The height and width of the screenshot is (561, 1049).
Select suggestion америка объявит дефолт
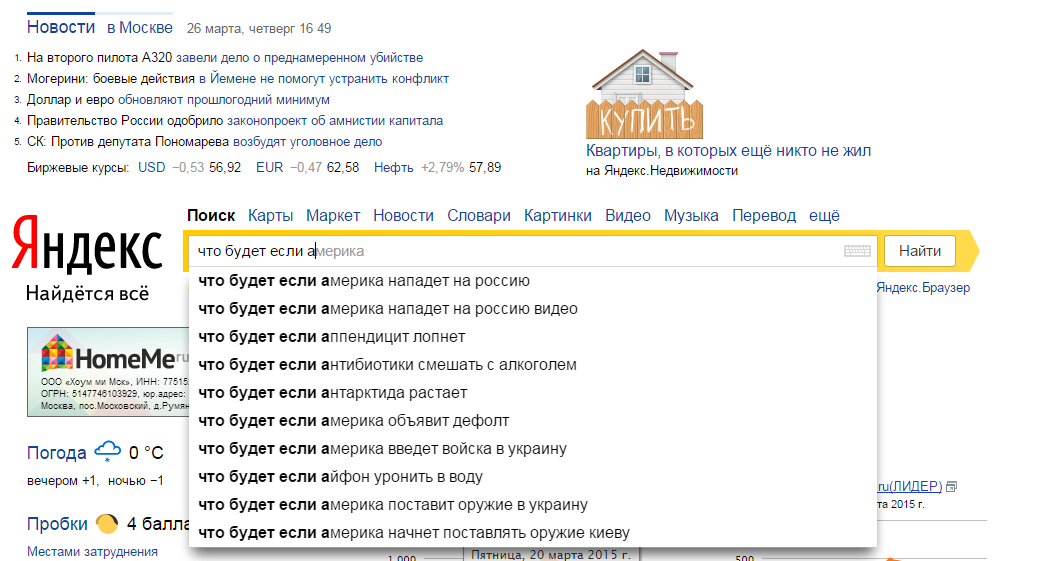click(x=533, y=421)
